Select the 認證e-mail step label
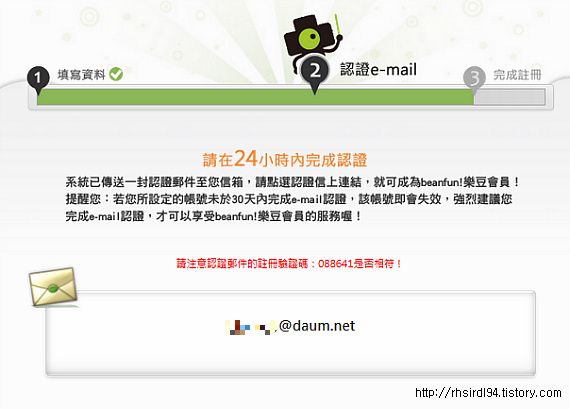Viewport: 570px width, 409px height. click(x=378, y=69)
